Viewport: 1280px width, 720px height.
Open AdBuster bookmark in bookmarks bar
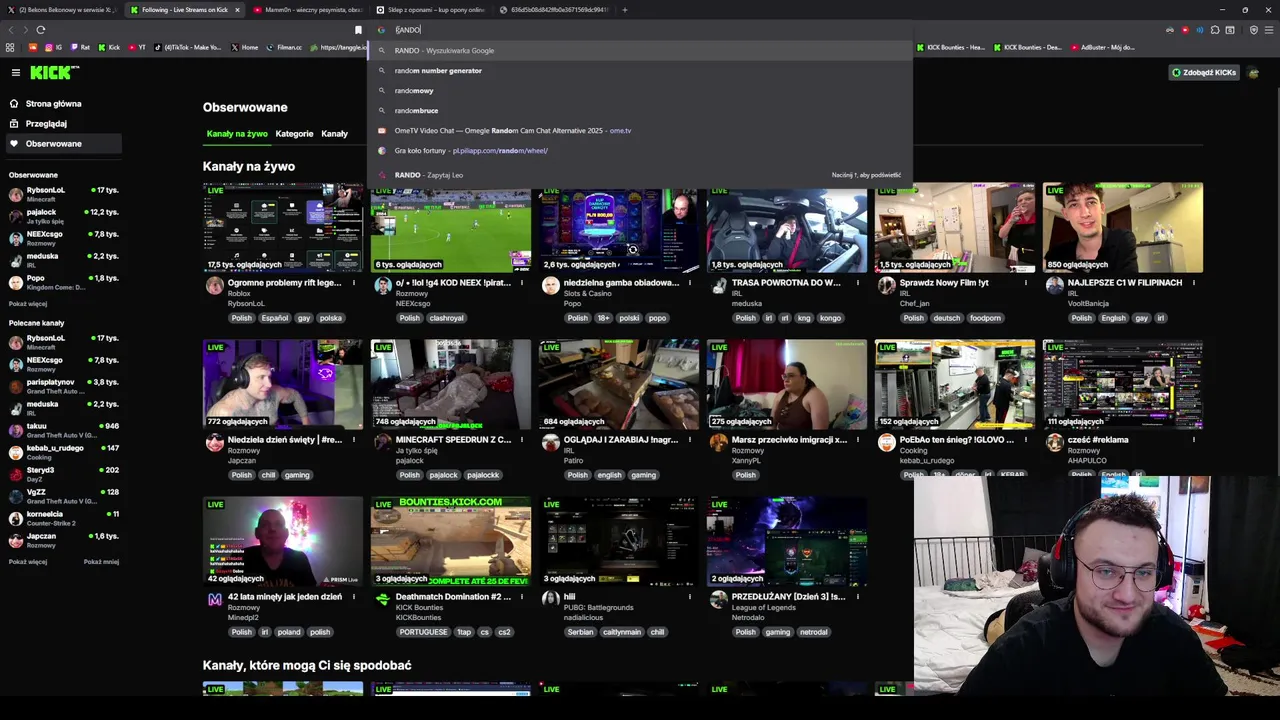coord(1102,47)
